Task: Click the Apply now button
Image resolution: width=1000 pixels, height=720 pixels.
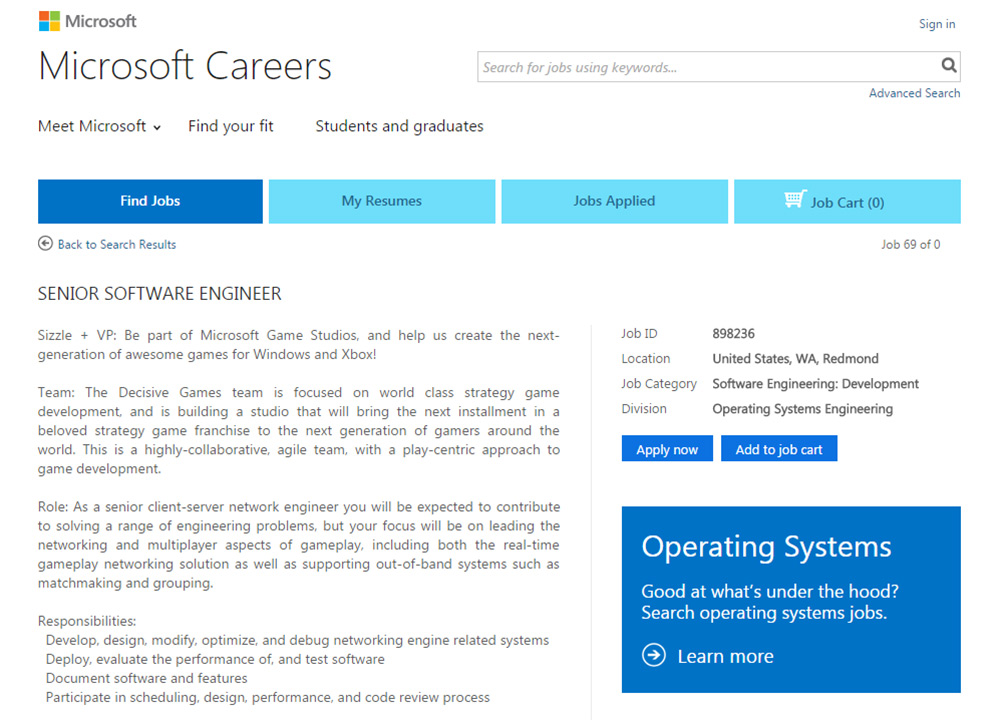Action: (x=667, y=449)
